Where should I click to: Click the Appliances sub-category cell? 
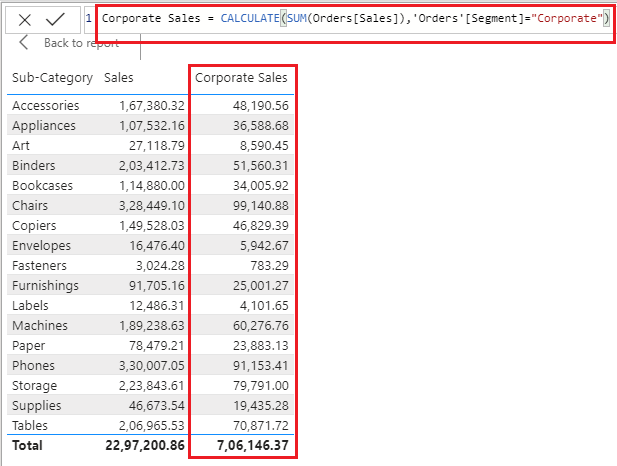pyautogui.click(x=43, y=125)
